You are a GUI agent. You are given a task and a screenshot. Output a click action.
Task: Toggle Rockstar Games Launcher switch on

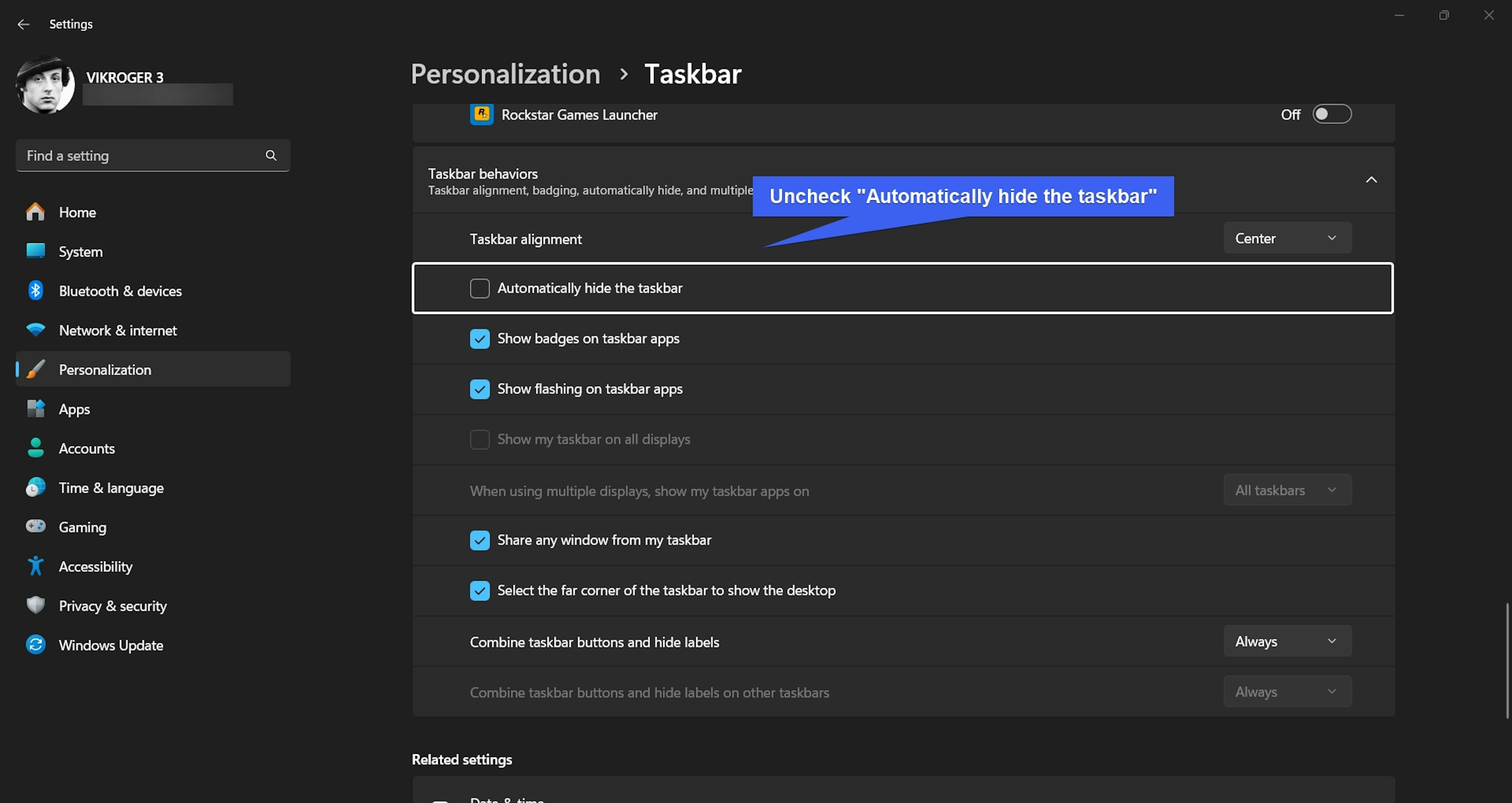(x=1332, y=115)
